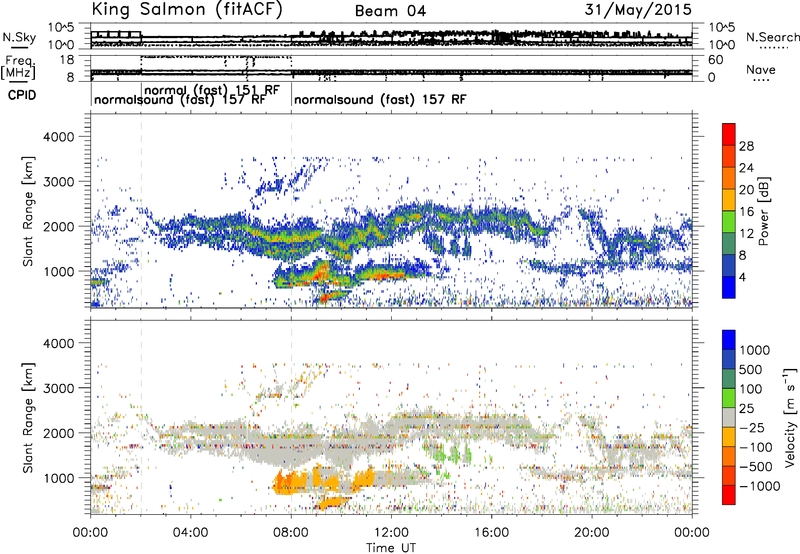Click the -1000 label on the velocity colorbar
Image resolution: width=800 pixels, height=554 pixels.
coord(760,486)
